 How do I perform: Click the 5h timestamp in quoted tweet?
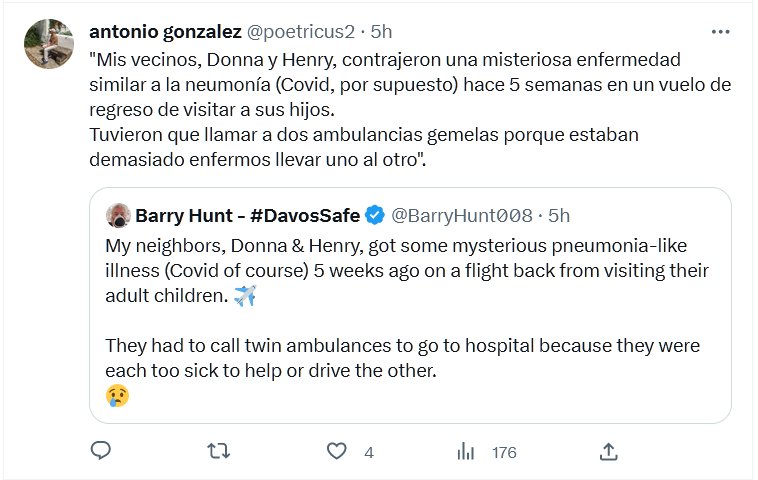[560, 215]
